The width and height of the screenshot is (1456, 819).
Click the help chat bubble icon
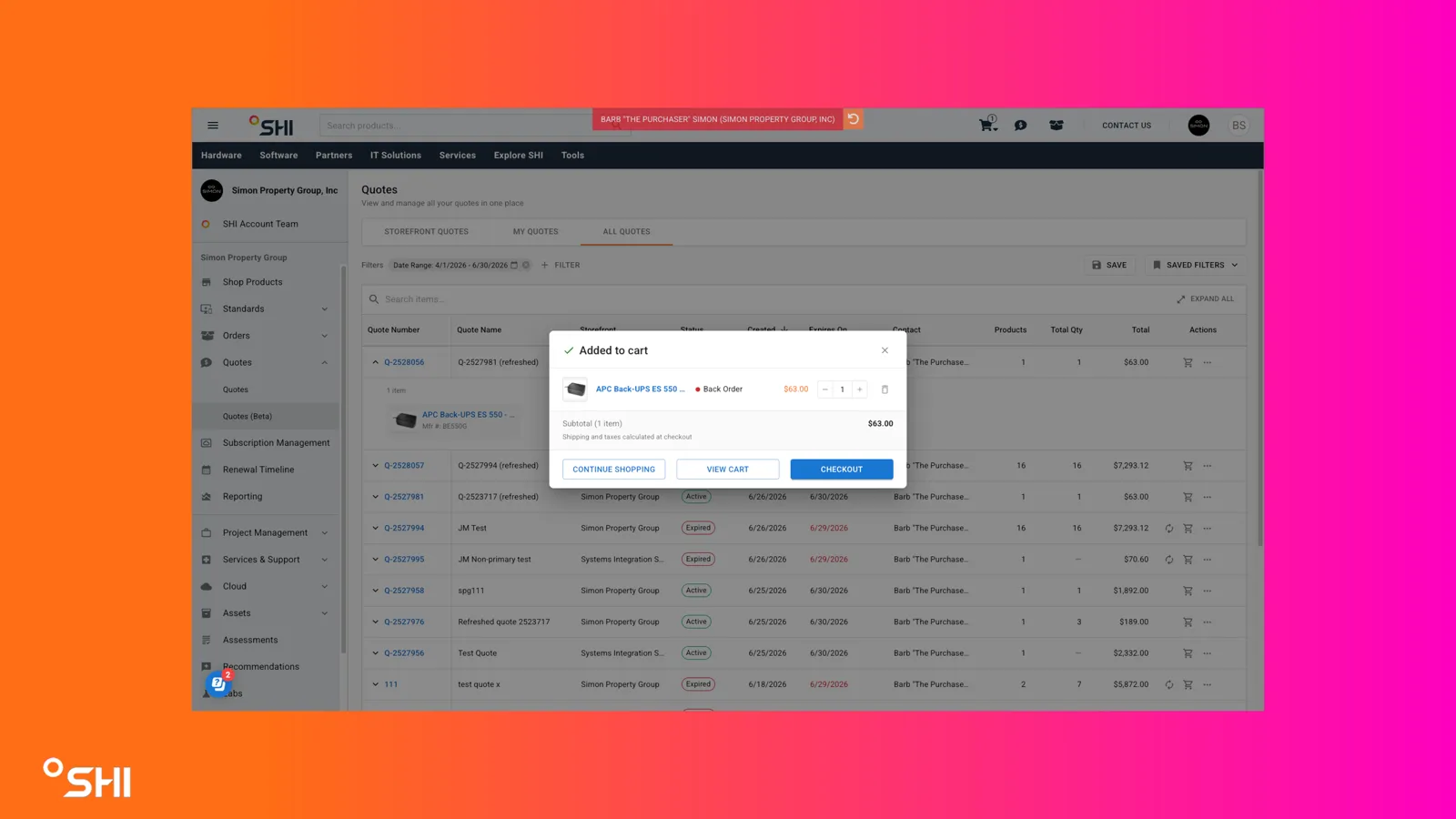tap(218, 683)
